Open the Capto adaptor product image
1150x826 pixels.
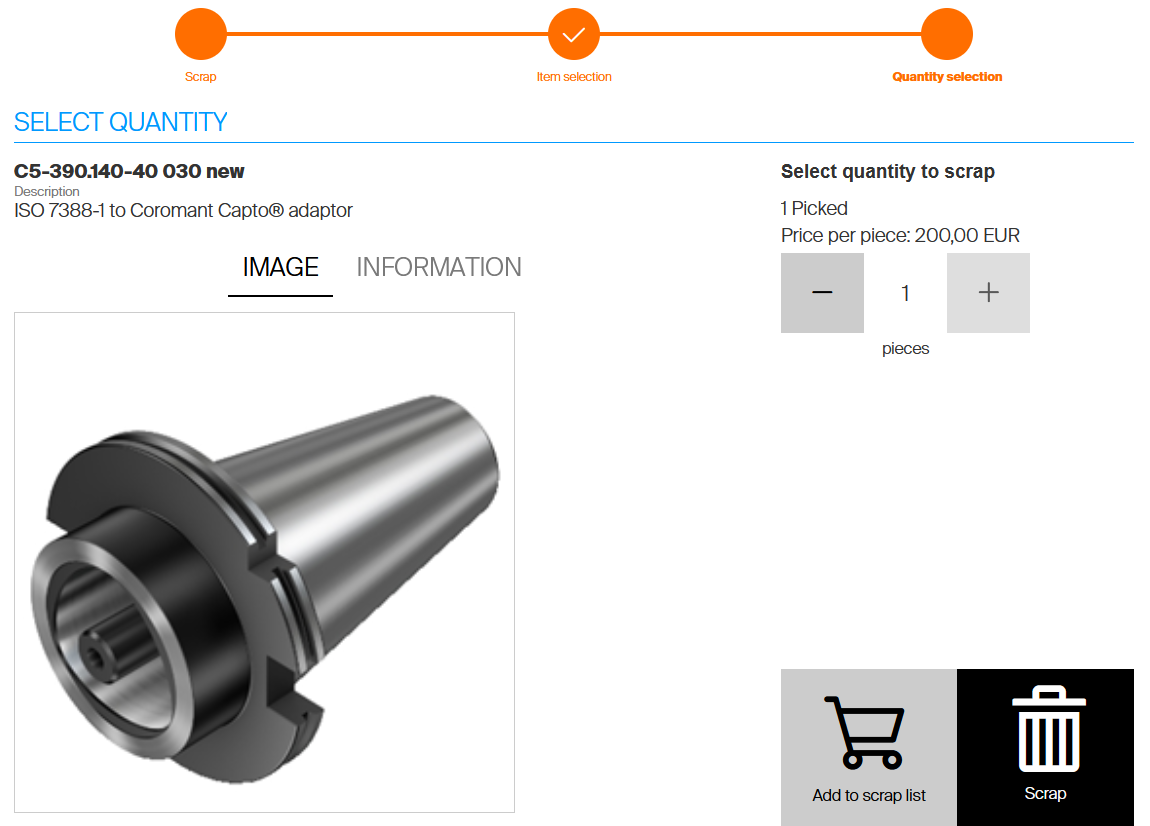265,563
